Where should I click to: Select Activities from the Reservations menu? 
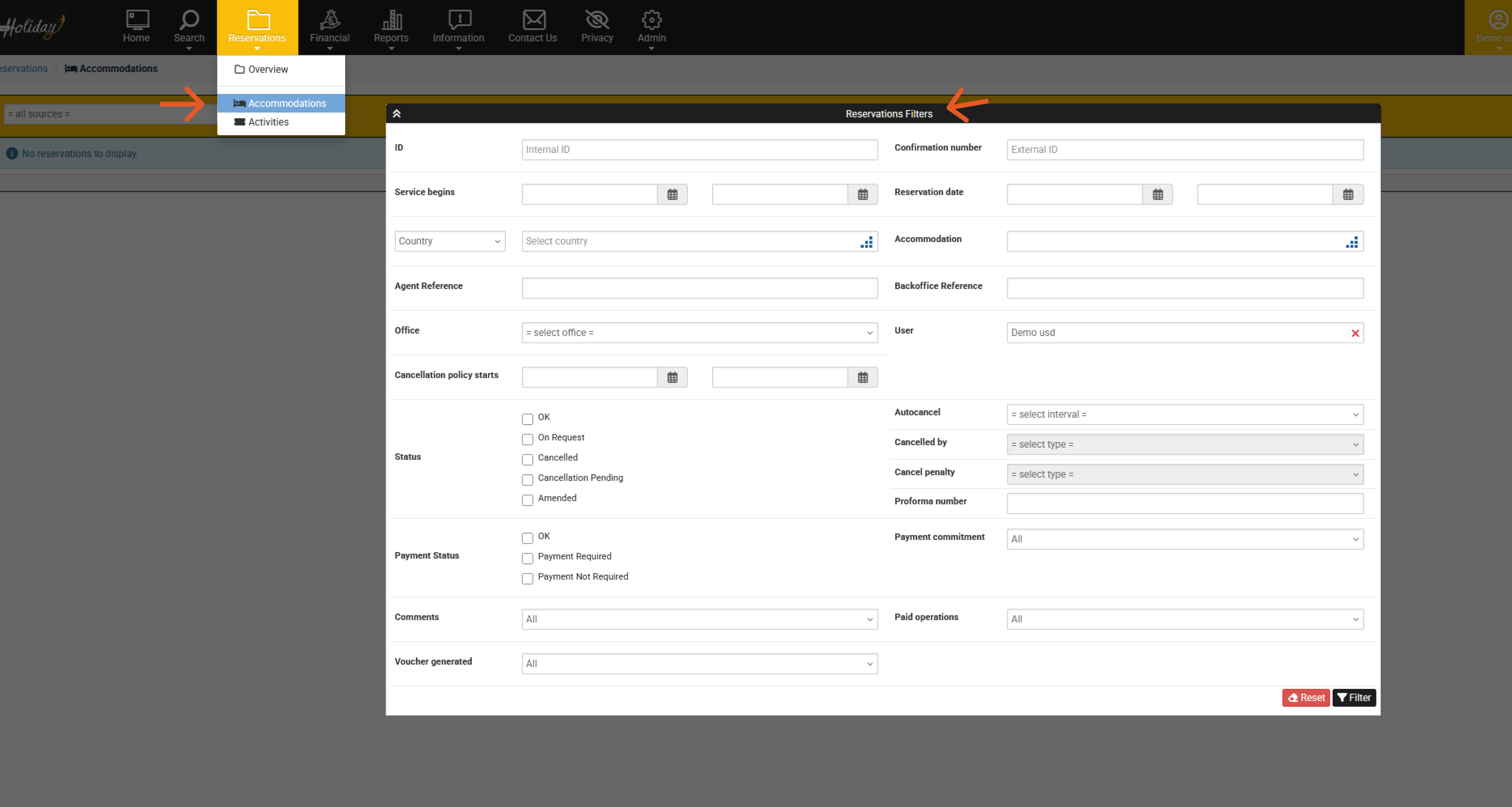tap(268, 122)
